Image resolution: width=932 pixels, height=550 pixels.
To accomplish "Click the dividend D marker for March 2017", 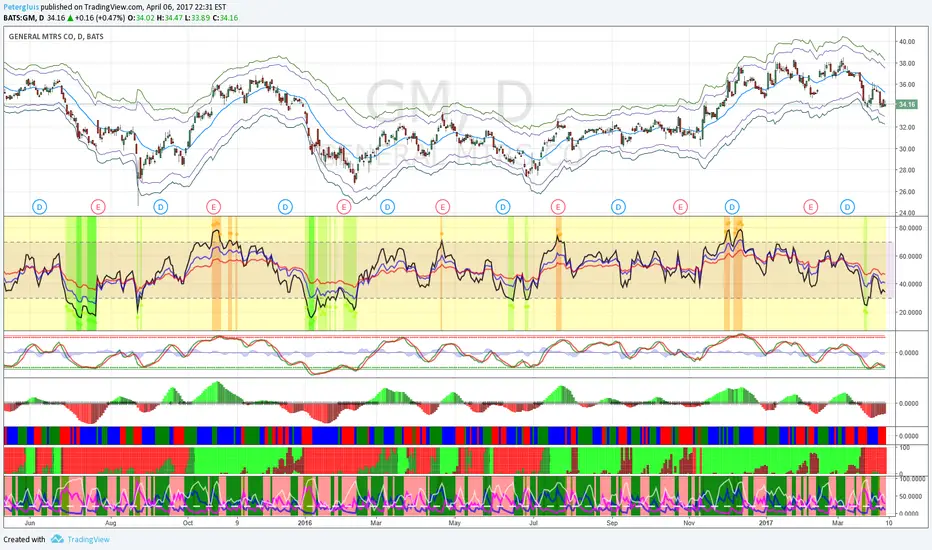I will (847, 207).
